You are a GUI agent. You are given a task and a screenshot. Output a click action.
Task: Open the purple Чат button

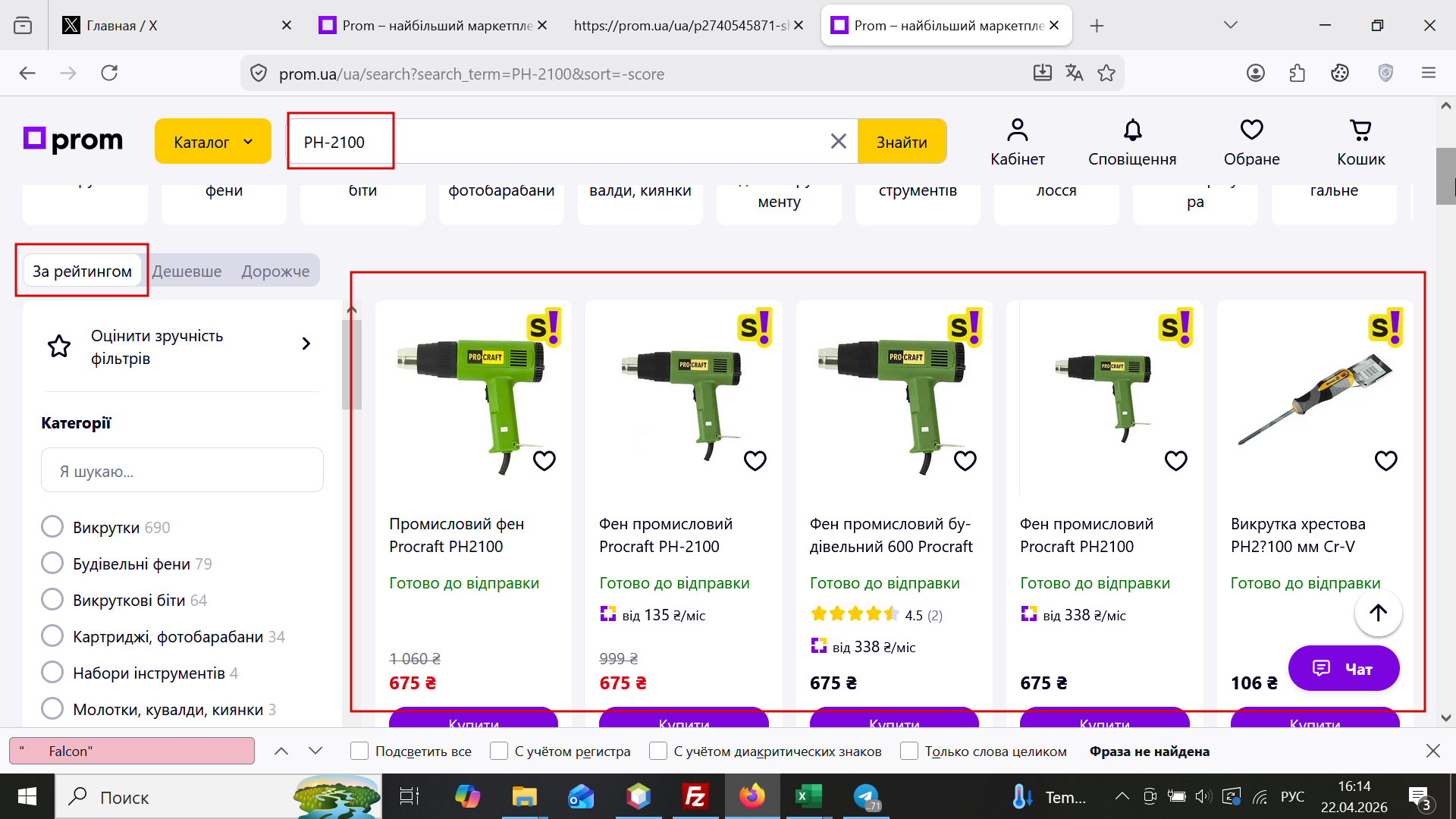[x=1343, y=668]
